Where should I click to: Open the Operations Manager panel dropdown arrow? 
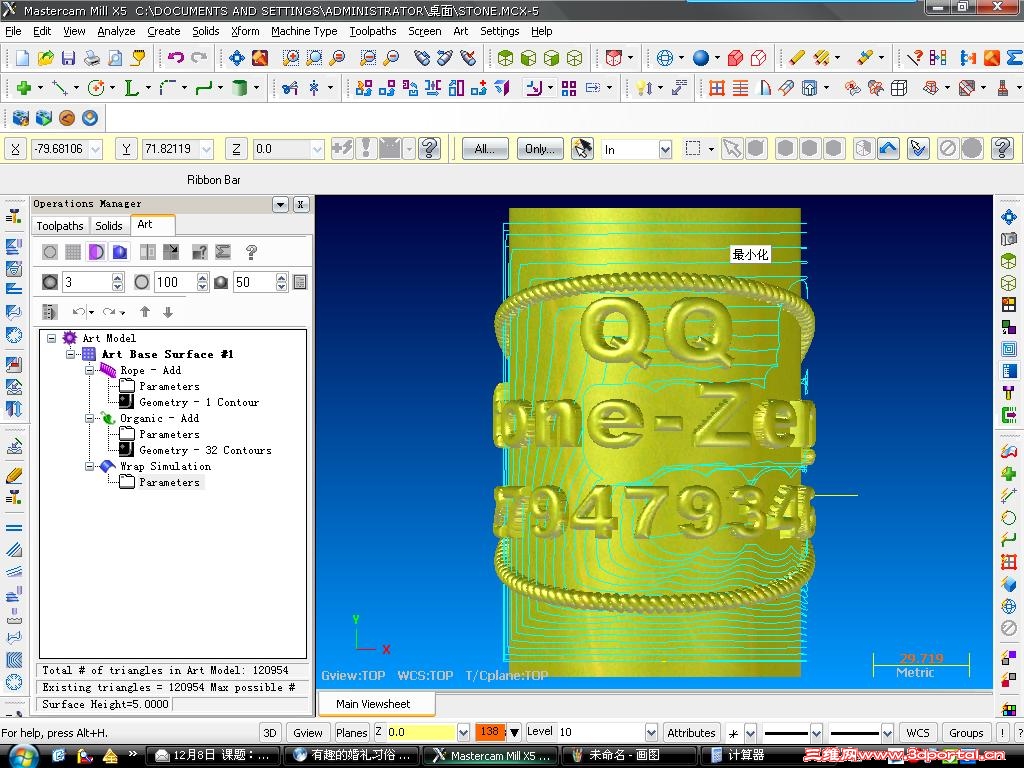(280, 204)
